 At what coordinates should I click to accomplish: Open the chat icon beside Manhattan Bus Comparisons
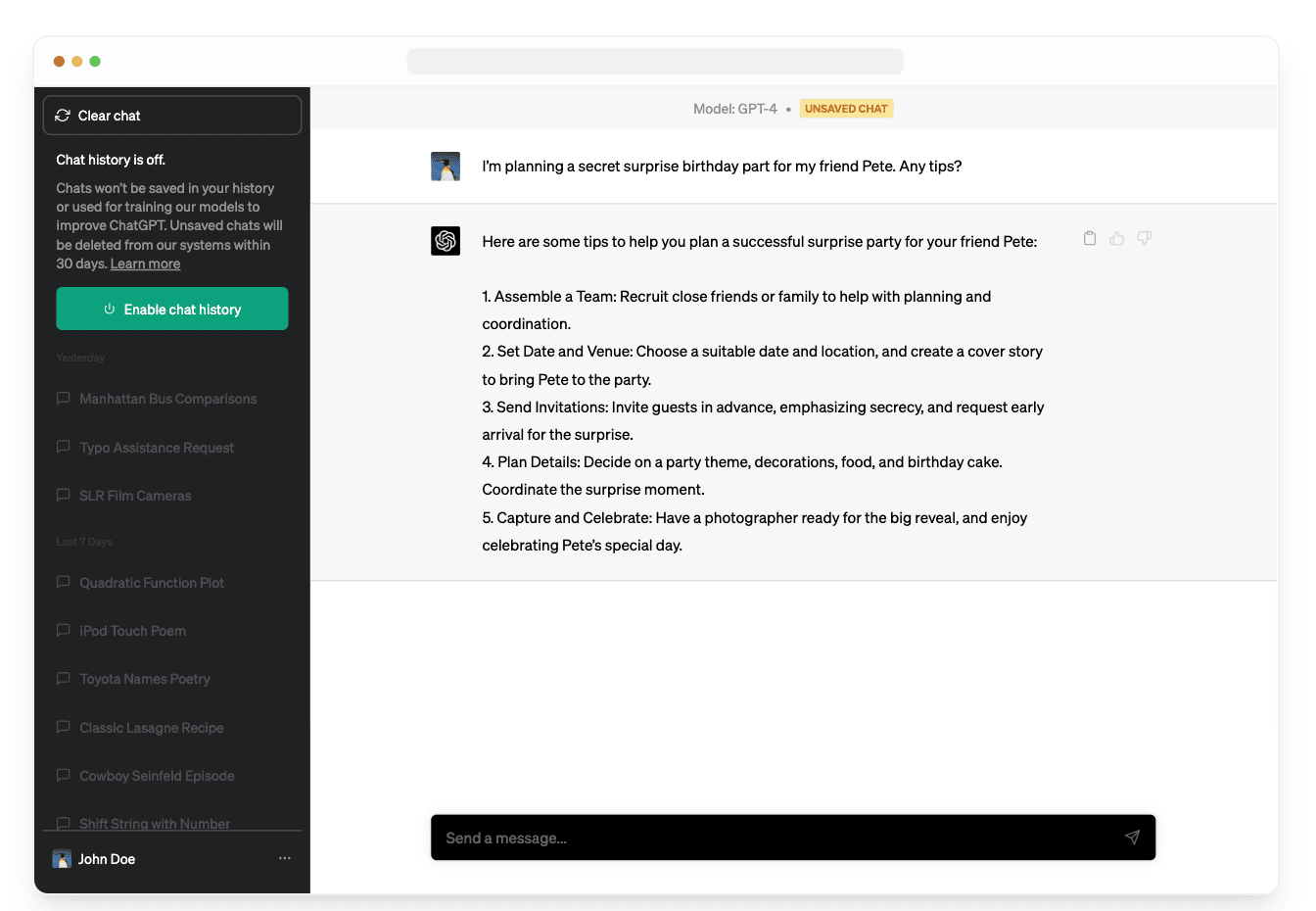coord(62,399)
